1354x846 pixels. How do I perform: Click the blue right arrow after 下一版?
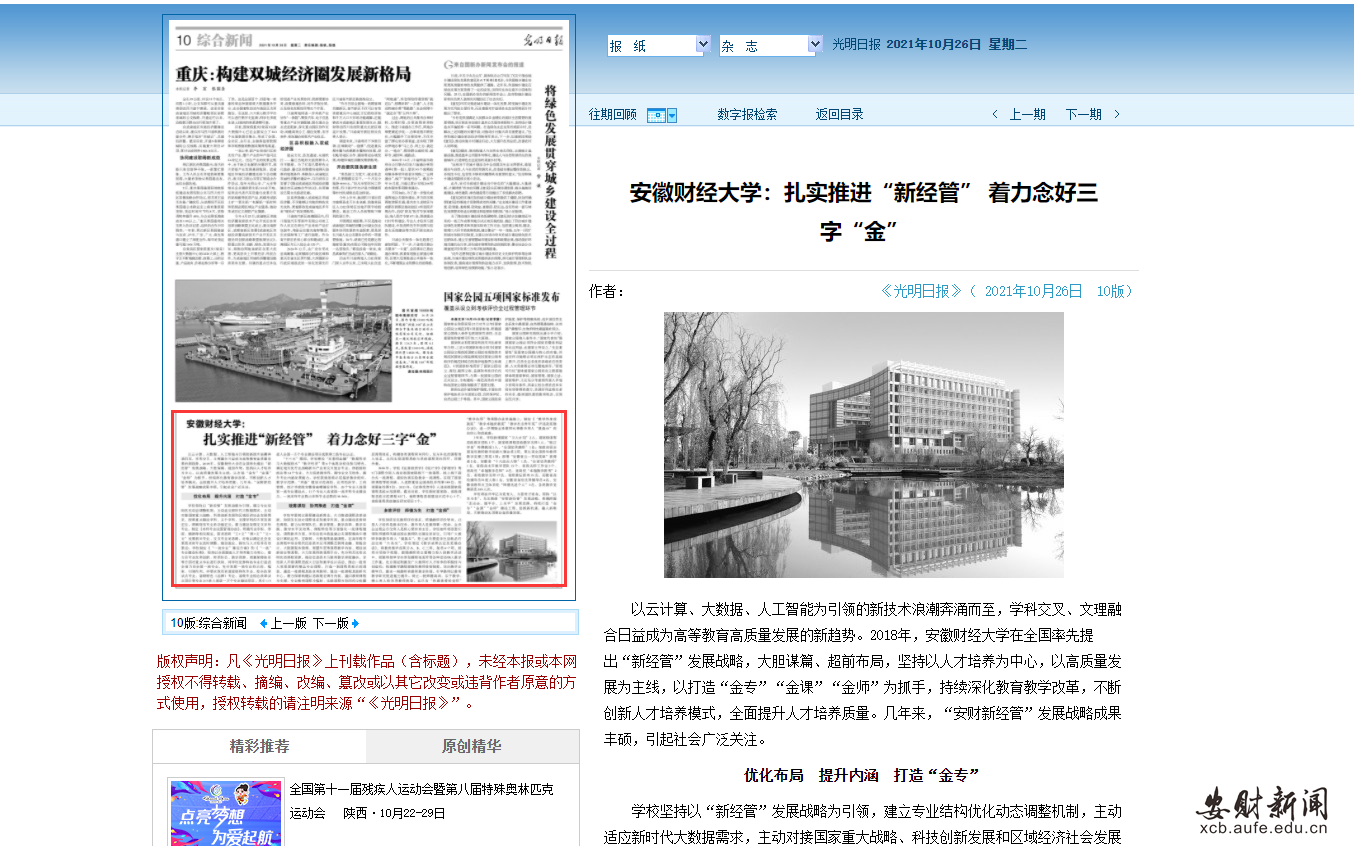(355, 623)
